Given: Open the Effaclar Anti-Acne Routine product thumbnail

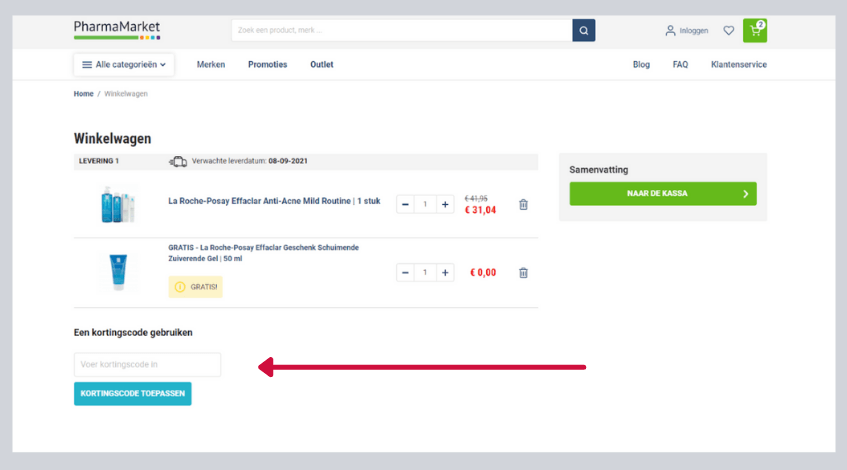Looking at the screenshot, I should 117,205.
